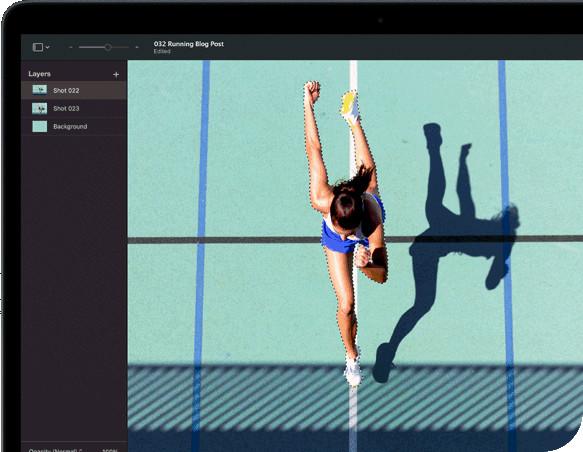Toggle the sidebar layout icon

(x=38, y=47)
